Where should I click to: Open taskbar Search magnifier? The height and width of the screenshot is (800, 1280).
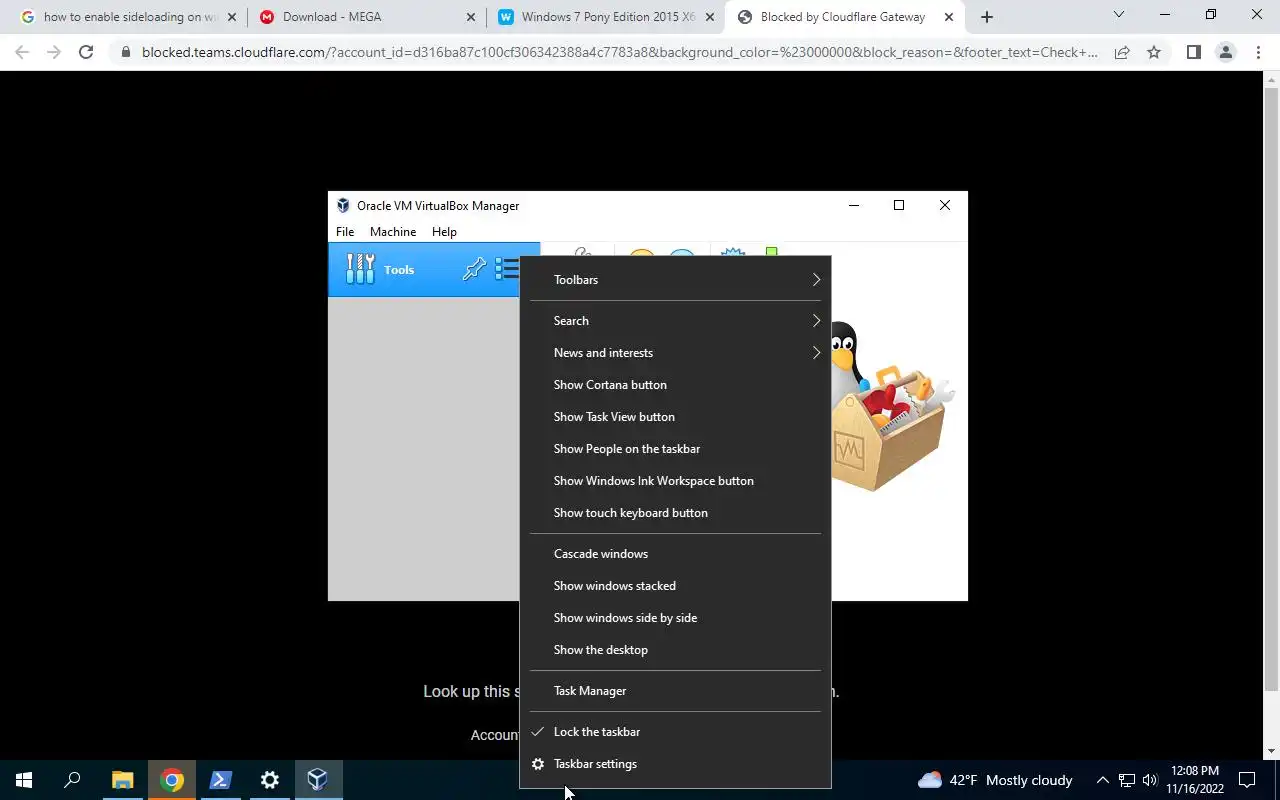[x=72, y=780]
